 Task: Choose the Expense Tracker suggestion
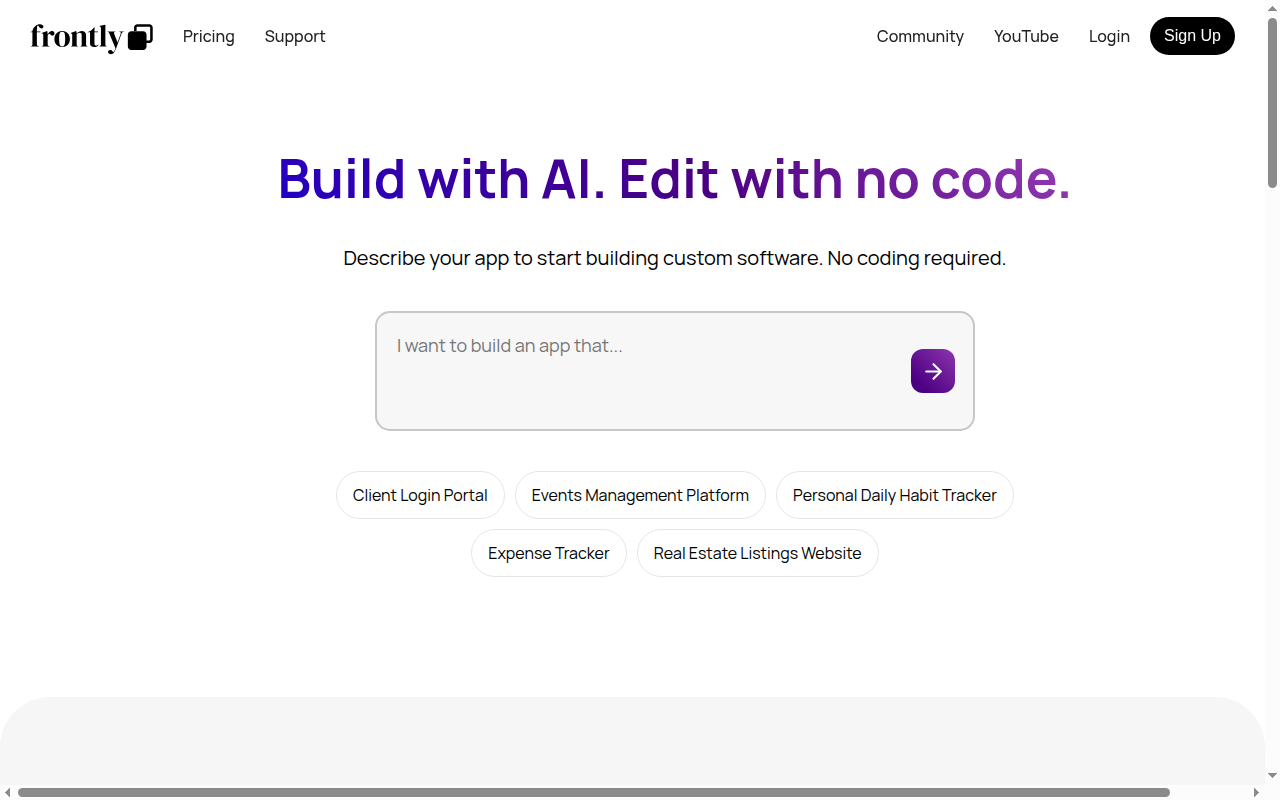549,553
